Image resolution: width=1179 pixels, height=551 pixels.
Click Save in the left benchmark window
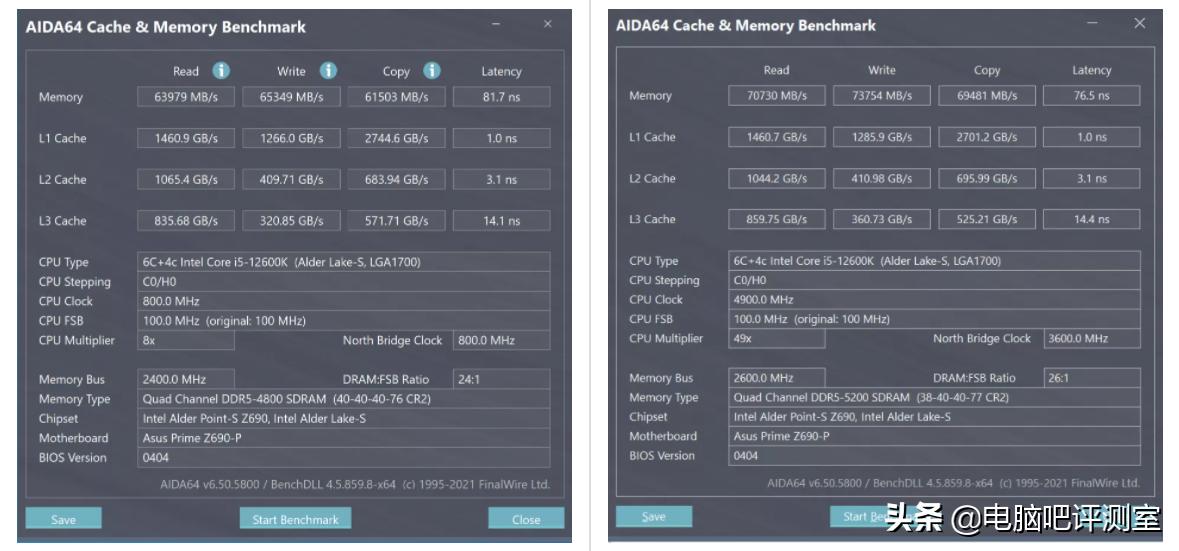pos(63,519)
